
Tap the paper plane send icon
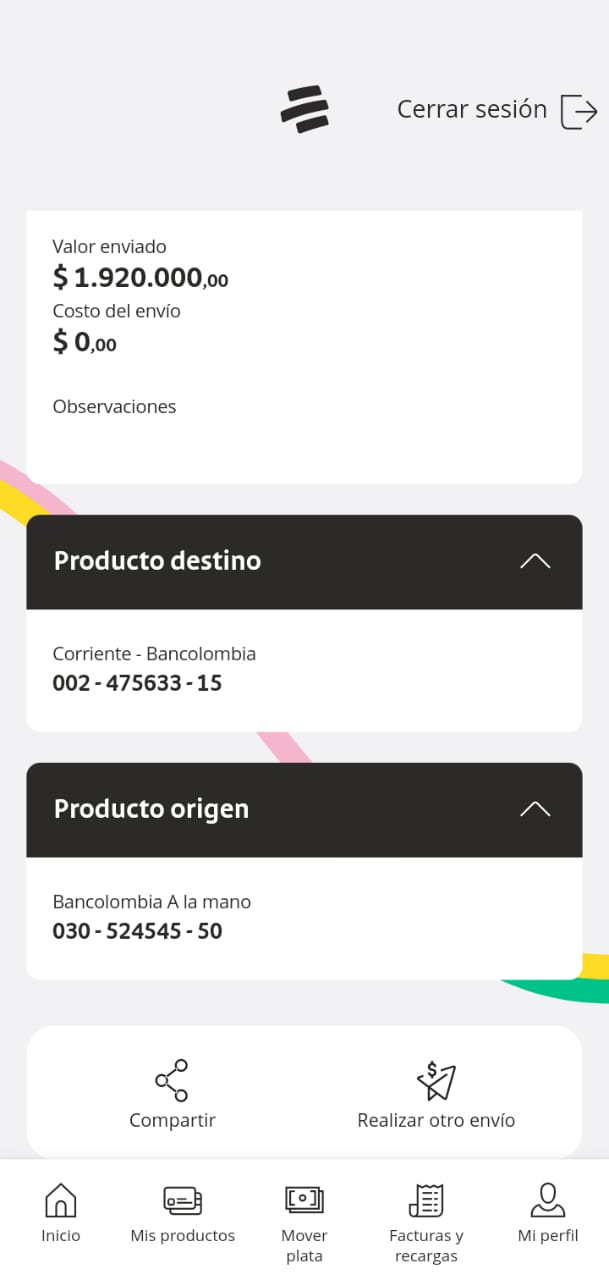pyautogui.click(x=436, y=1080)
